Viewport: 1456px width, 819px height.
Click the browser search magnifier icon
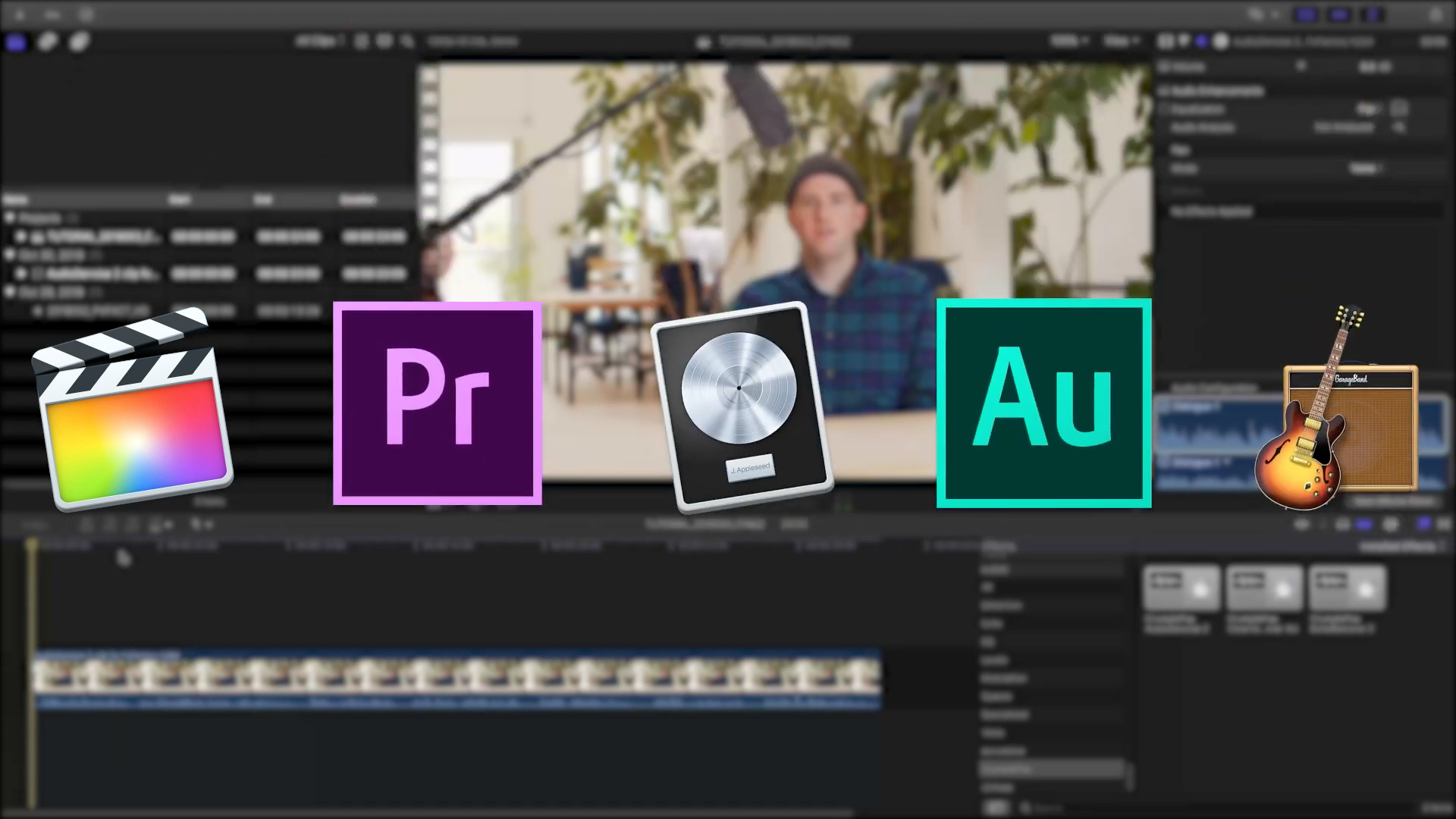click(408, 42)
